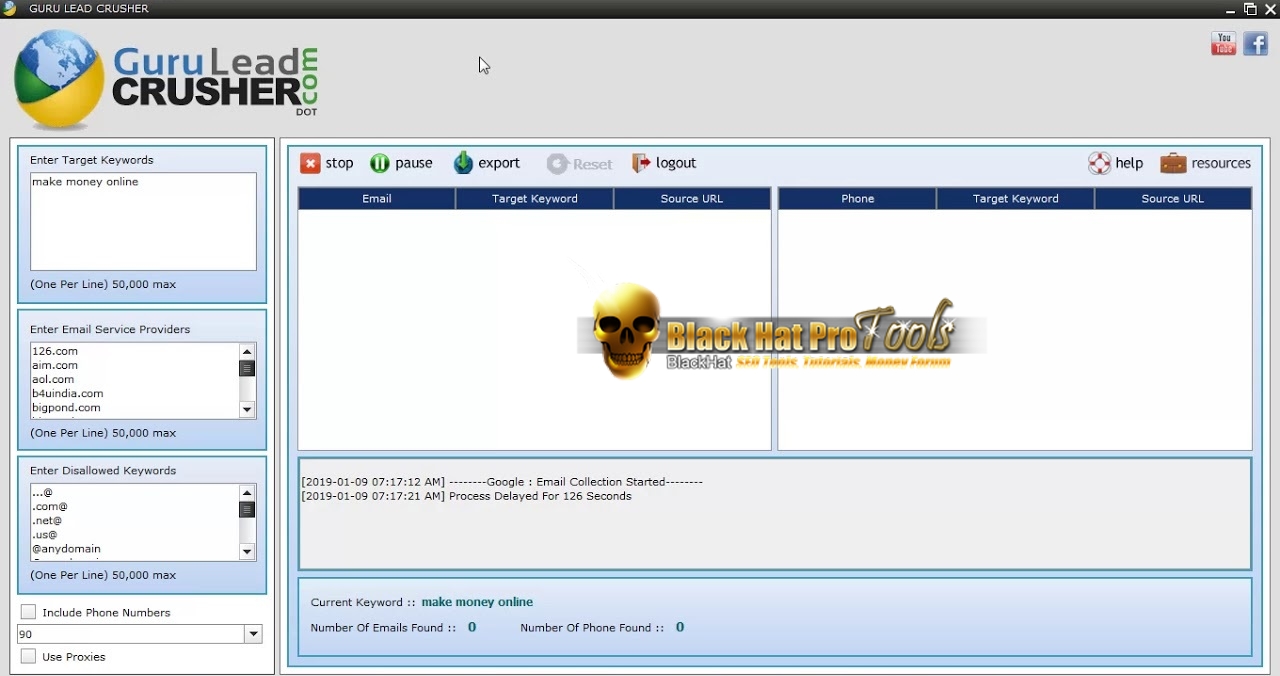Click the stop button label

pyautogui.click(x=339, y=163)
